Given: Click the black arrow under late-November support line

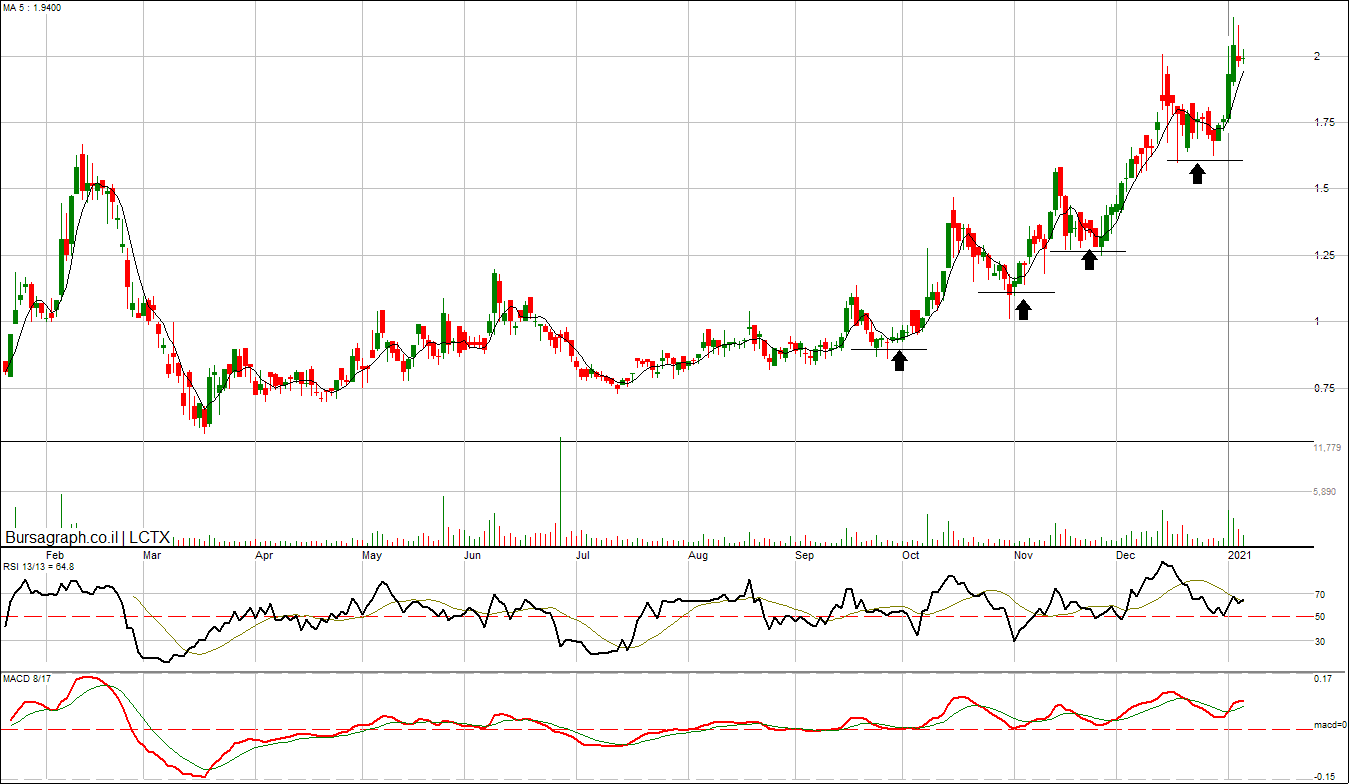Looking at the screenshot, I should pos(1089,260).
